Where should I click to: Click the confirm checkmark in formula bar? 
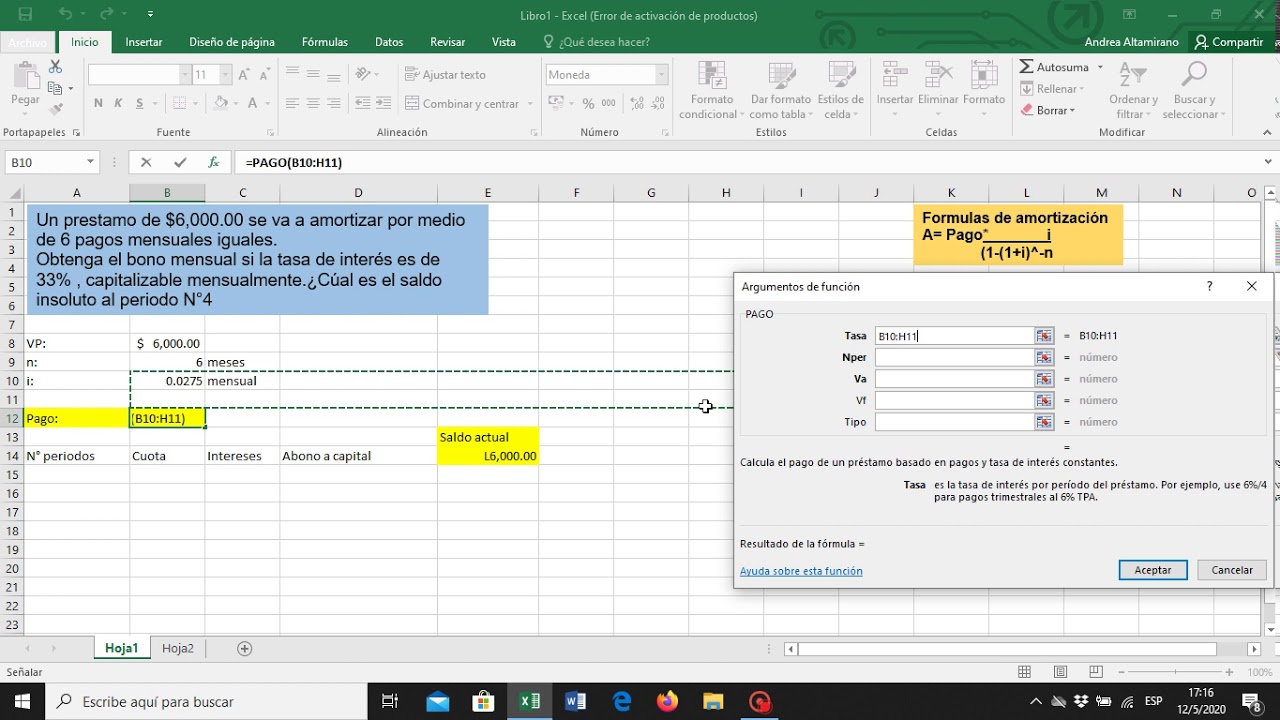click(180, 162)
